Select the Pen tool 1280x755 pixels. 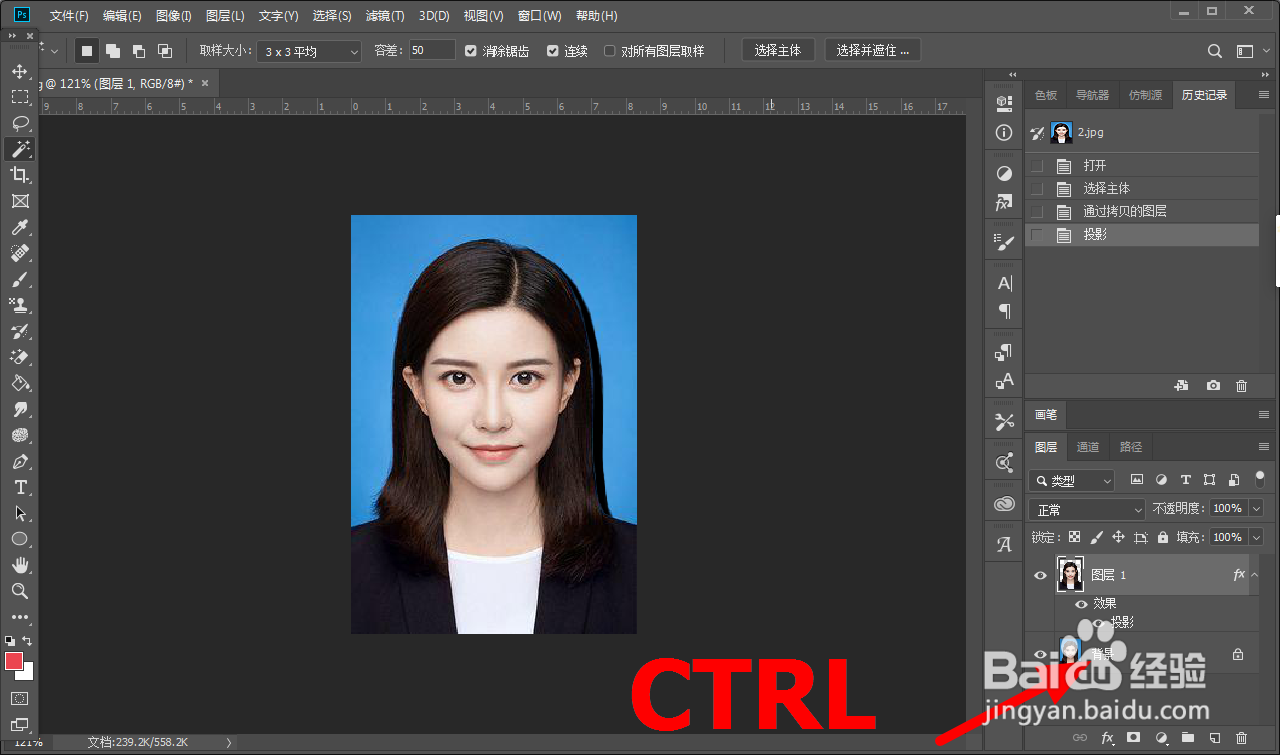(19, 462)
